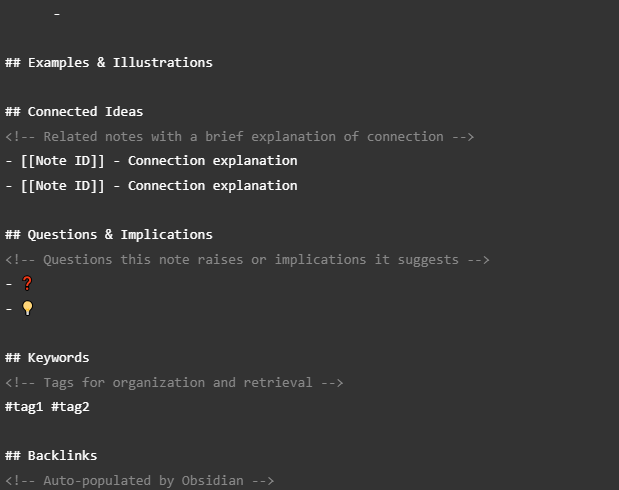619x490 pixels.
Task: Click the Questions & Implications heading
Action: [x=109, y=235]
